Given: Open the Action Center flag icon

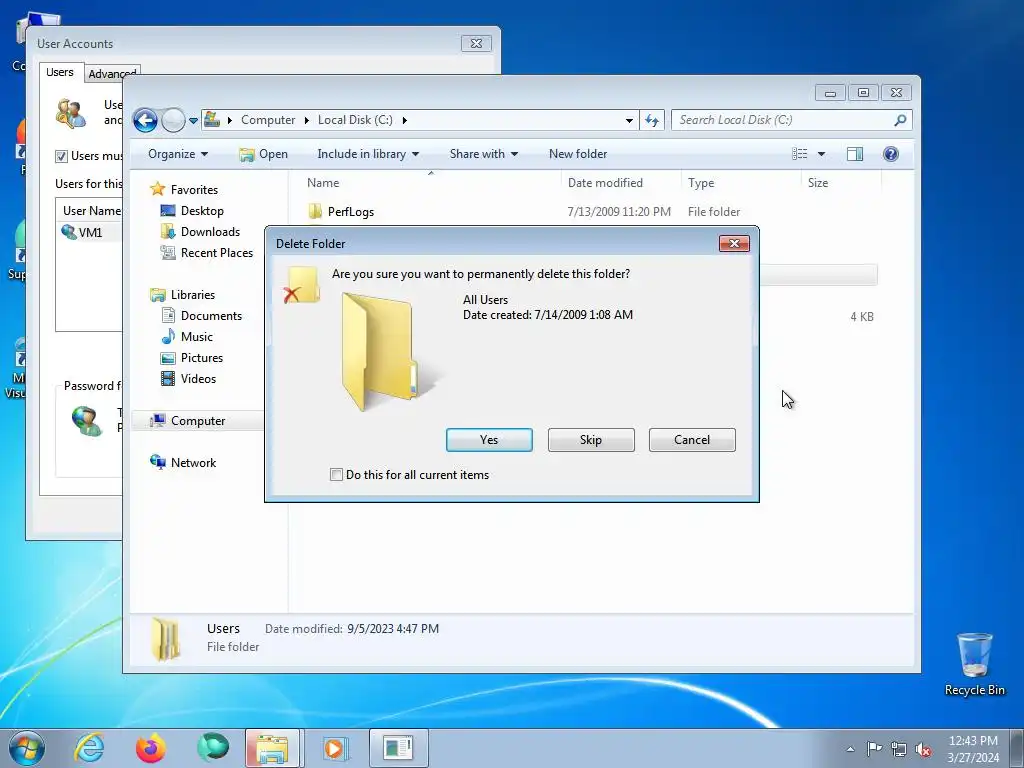Looking at the screenshot, I should tap(874, 749).
